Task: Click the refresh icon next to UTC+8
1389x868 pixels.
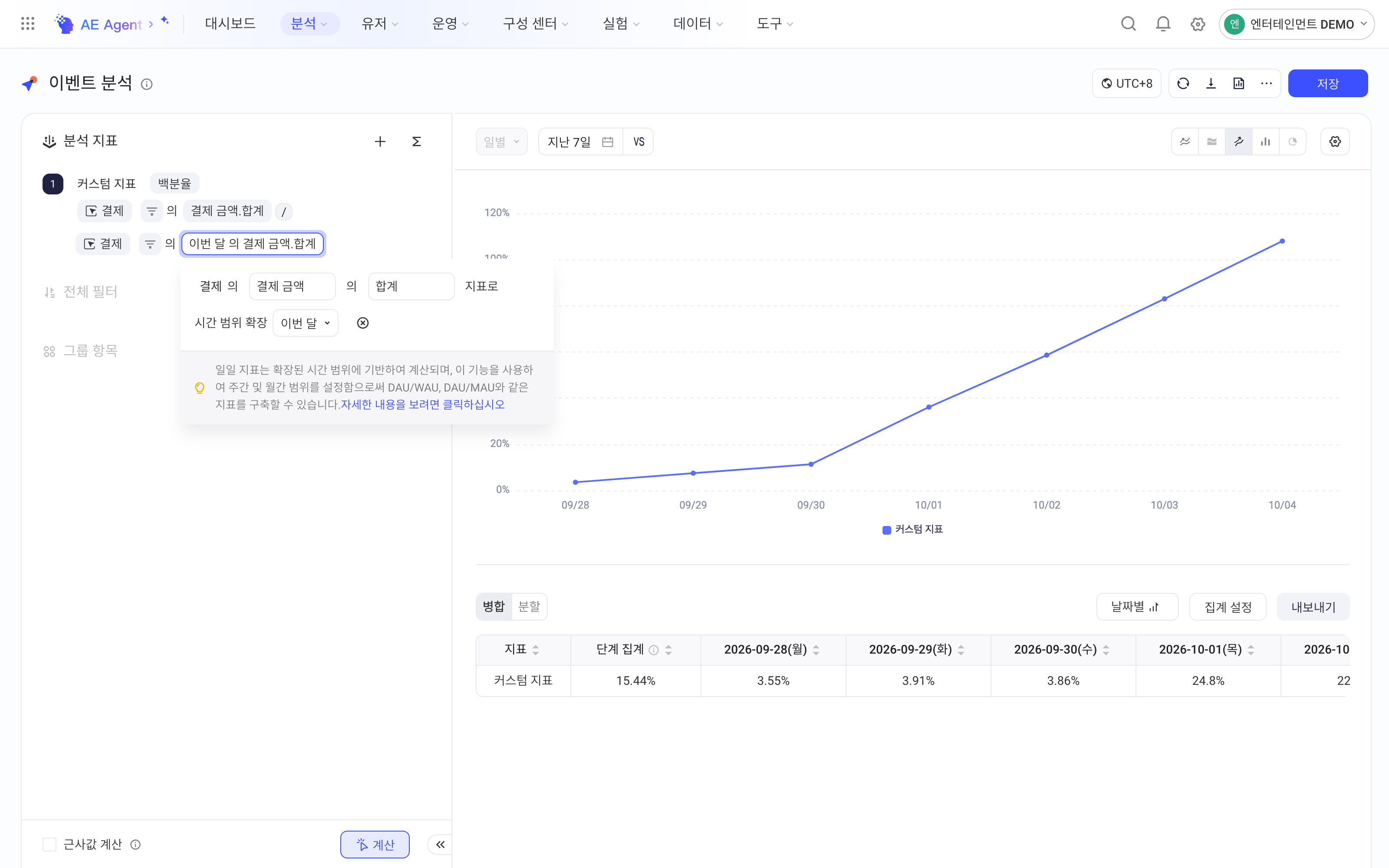Action: [x=1183, y=84]
